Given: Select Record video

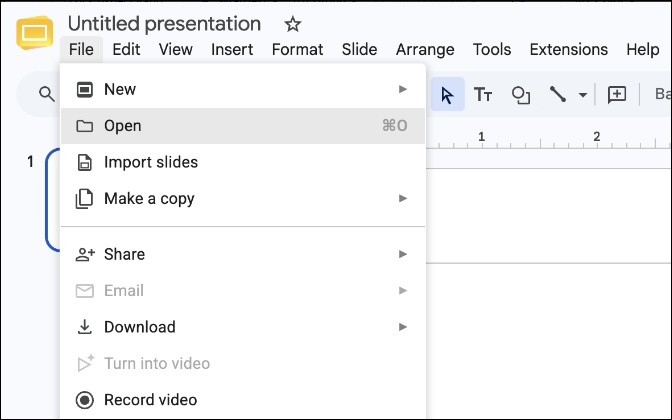Looking at the screenshot, I should 243,400.
